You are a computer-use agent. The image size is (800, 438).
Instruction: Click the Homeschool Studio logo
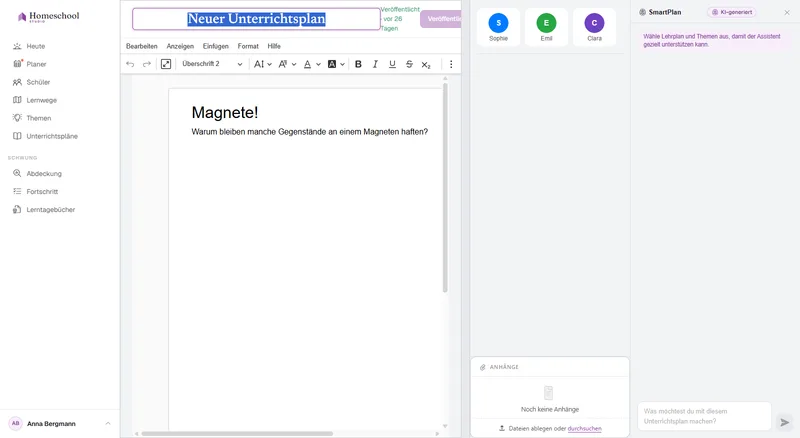[x=48, y=17]
